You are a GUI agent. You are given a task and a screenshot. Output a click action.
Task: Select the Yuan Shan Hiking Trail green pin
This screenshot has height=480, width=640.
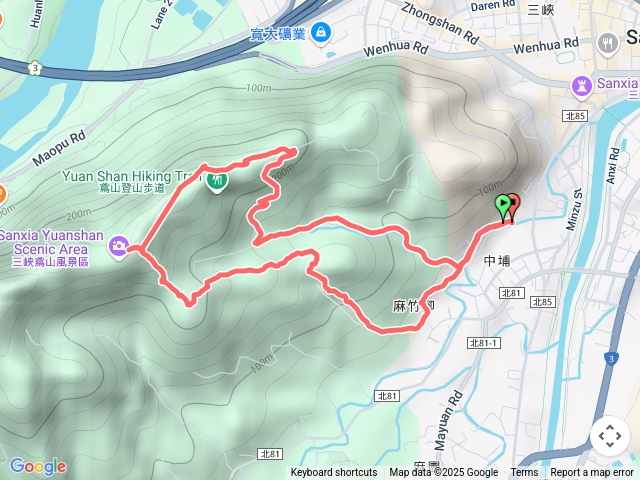[x=217, y=182]
